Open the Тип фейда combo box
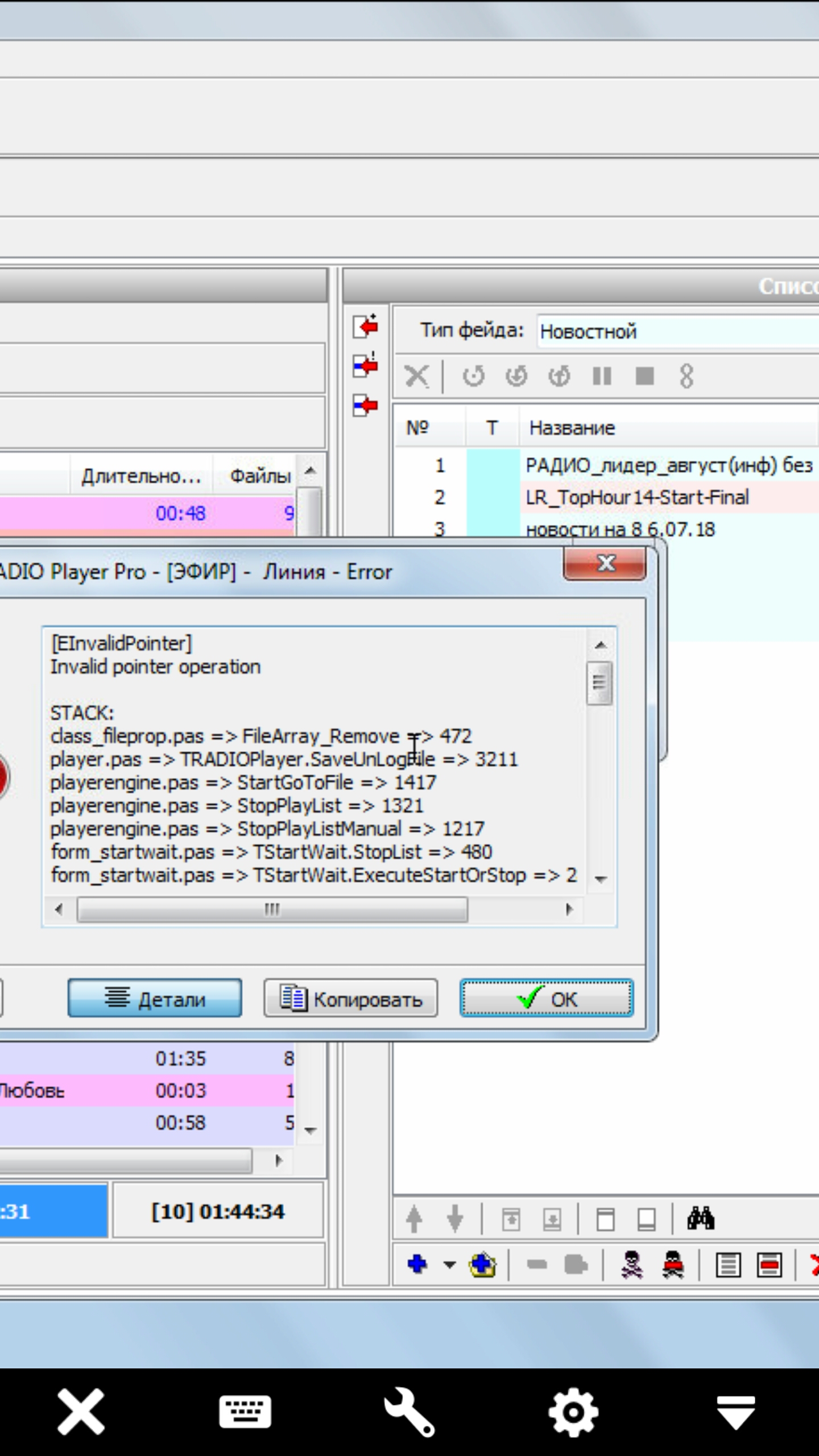The width and height of the screenshot is (819, 1456). (677, 331)
